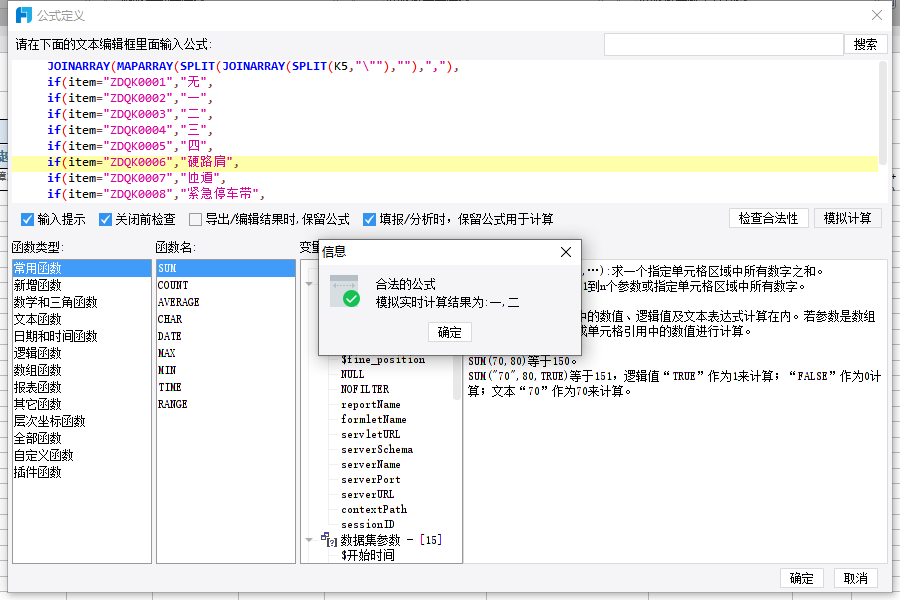
Task: Focus the function search input field
Action: click(x=723, y=44)
